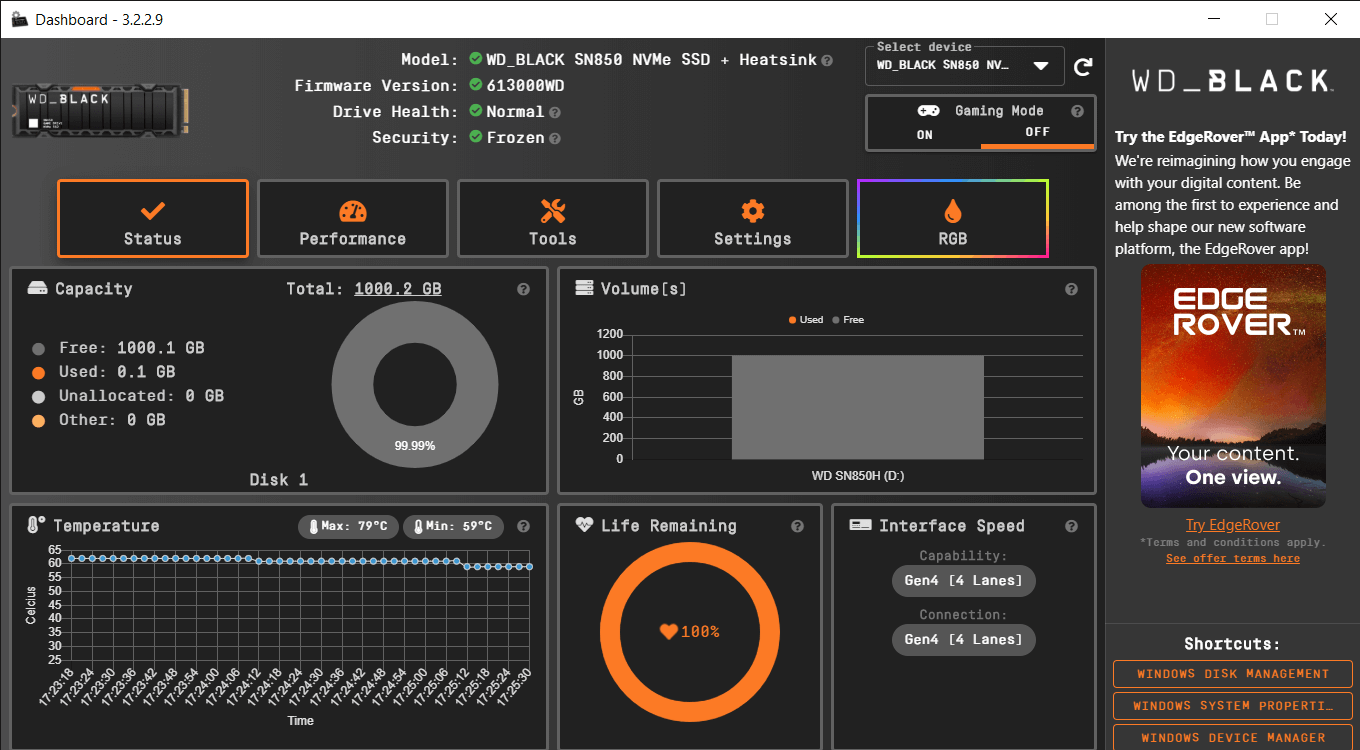Screen dimensions: 1360x750
Task: Click the capacity donut chart 99.99%
Action: point(415,385)
